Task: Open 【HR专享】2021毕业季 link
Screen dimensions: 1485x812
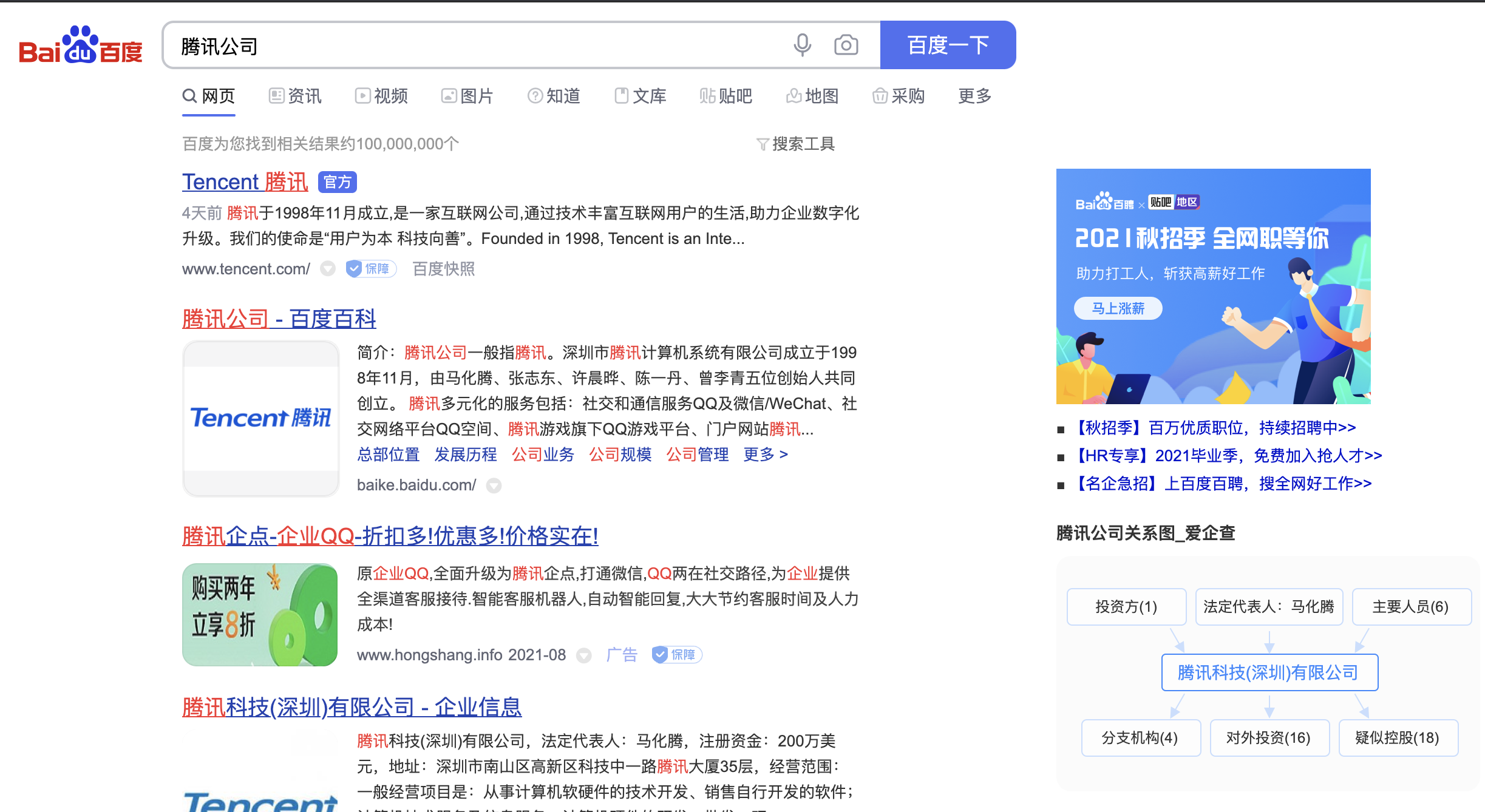Action: [x=1228, y=456]
